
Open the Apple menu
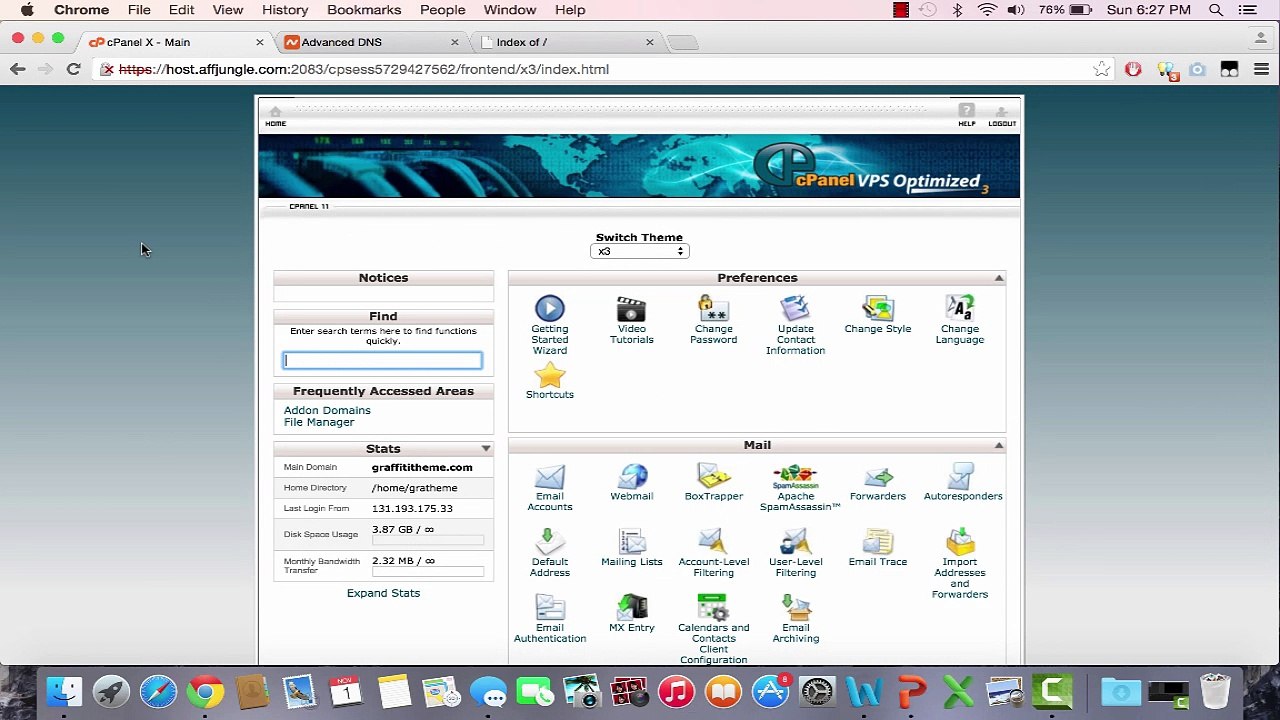[27, 10]
